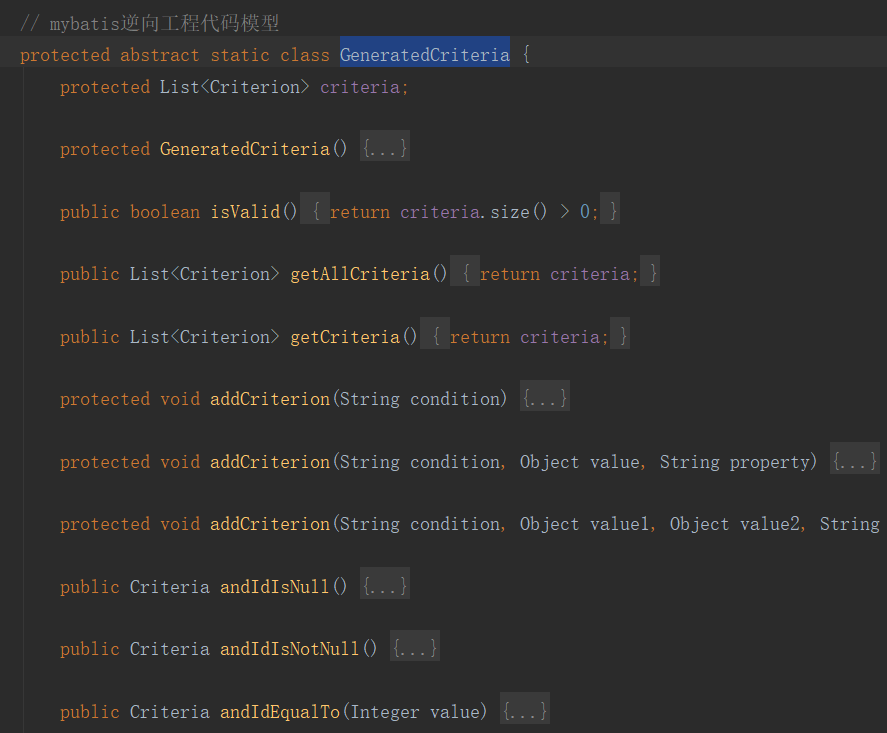Screen dimensions: 887x733
Task: Expand folded body after String property parameter
Action: point(854,460)
